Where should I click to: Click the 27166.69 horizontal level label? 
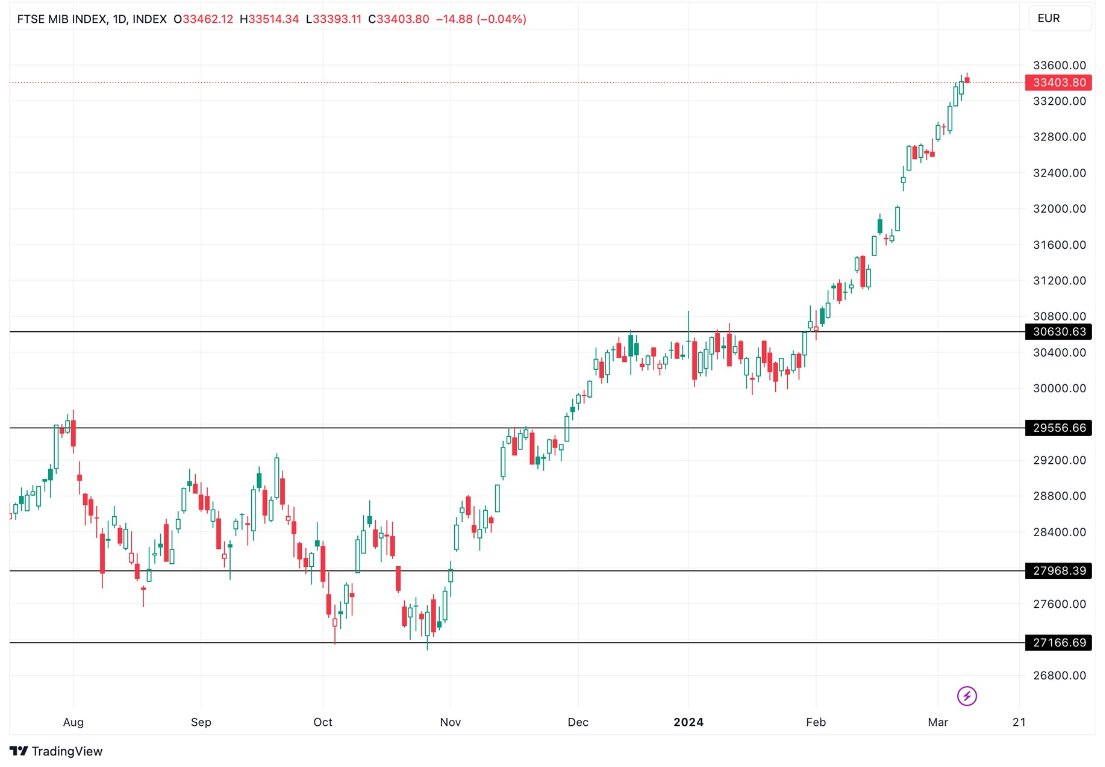pyautogui.click(x=1059, y=643)
